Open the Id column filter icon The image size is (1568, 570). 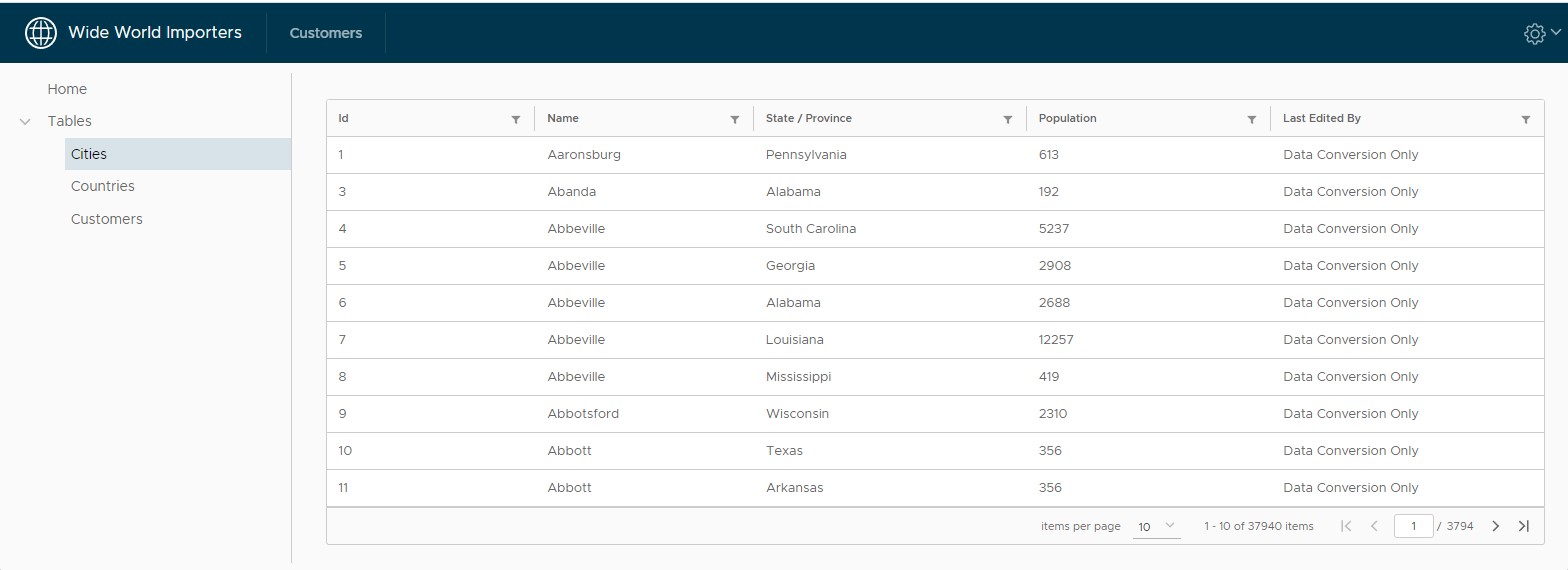tap(516, 119)
